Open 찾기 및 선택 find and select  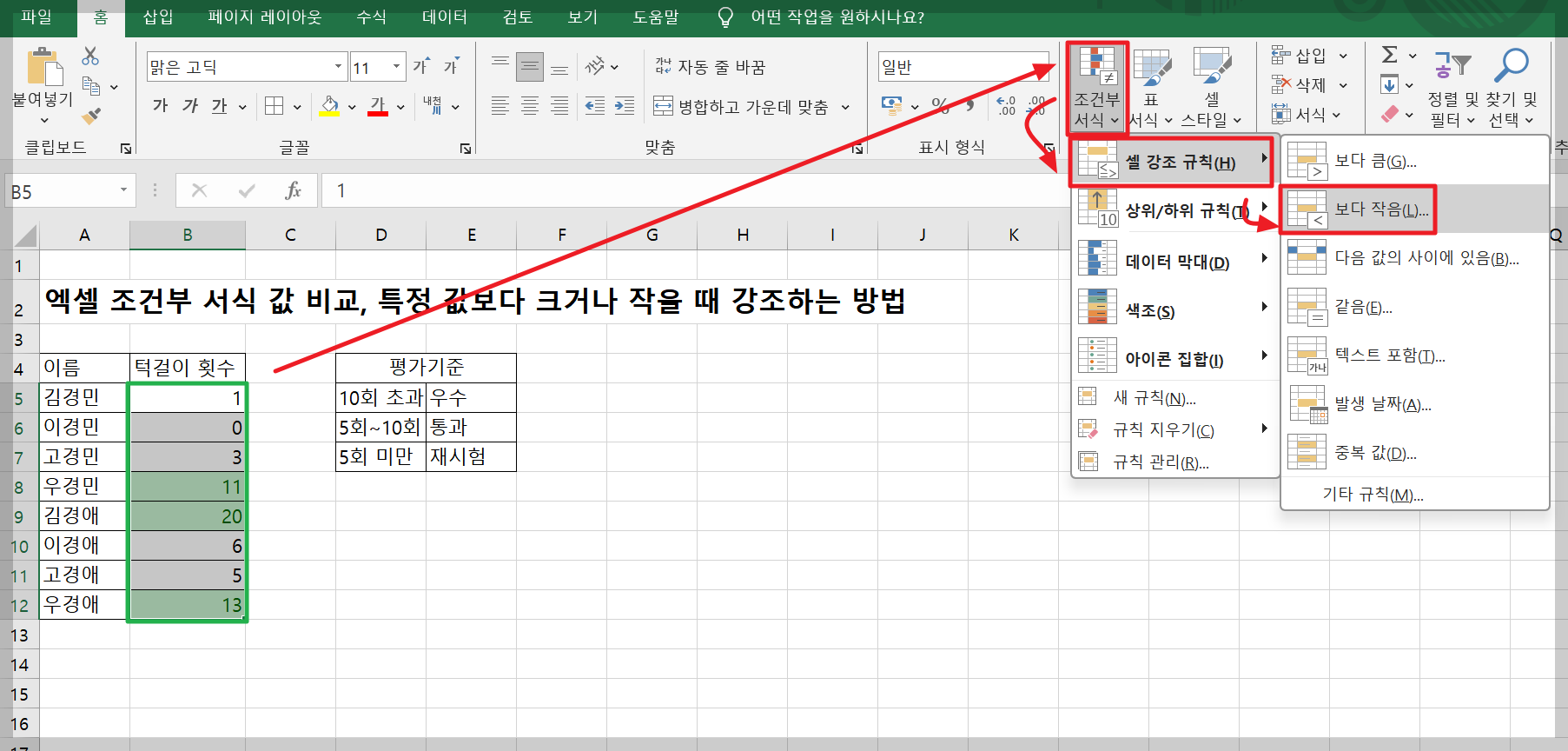pos(1512,87)
